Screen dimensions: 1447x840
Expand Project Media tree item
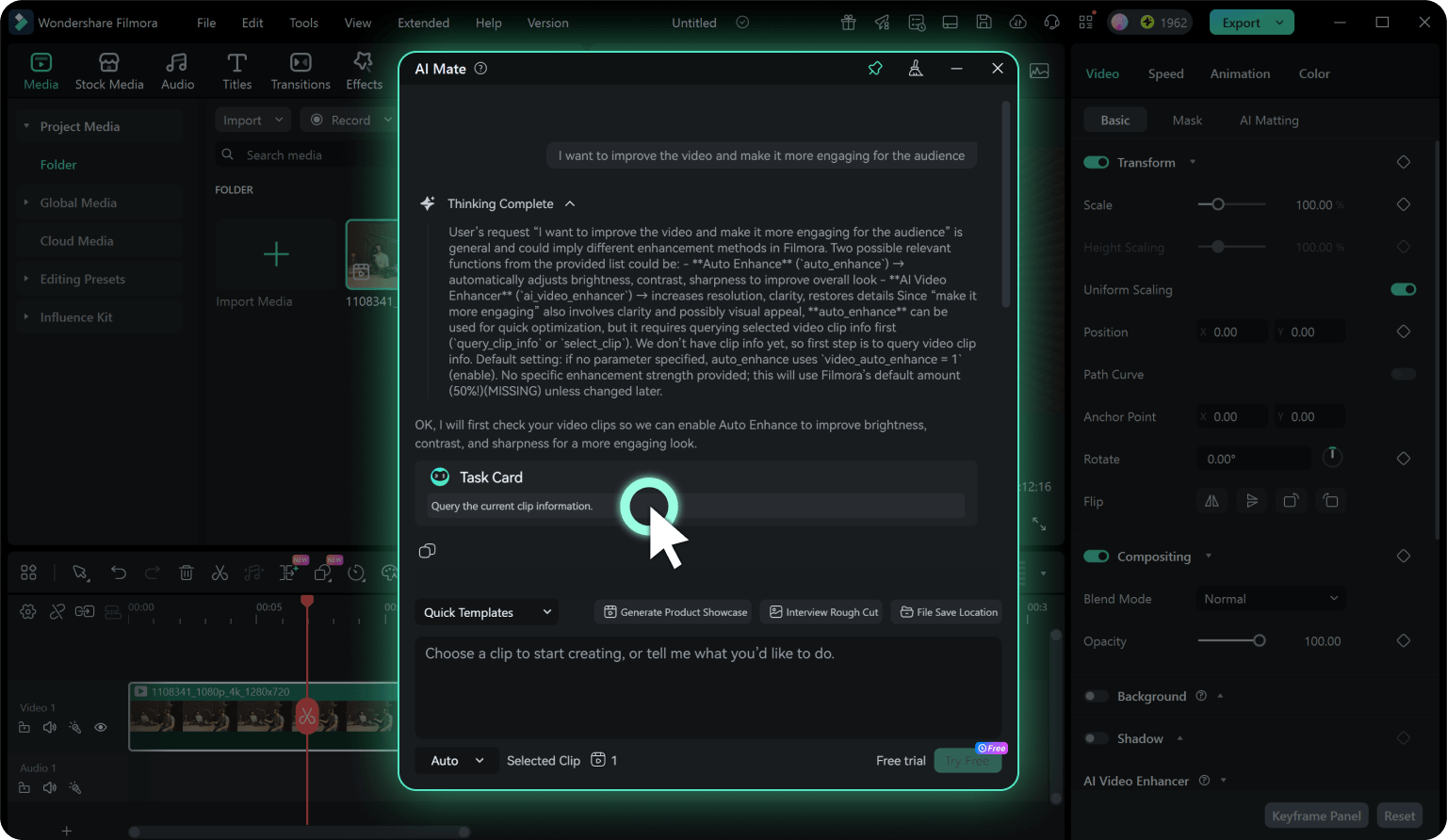point(26,126)
